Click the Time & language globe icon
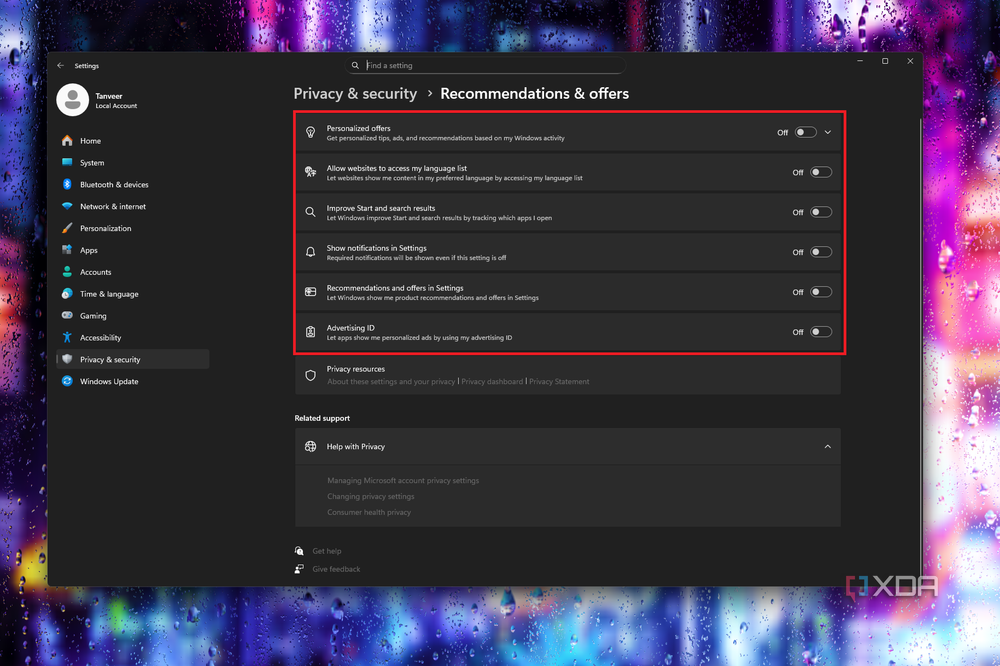Viewport: 1000px width, 666px height. (x=67, y=293)
